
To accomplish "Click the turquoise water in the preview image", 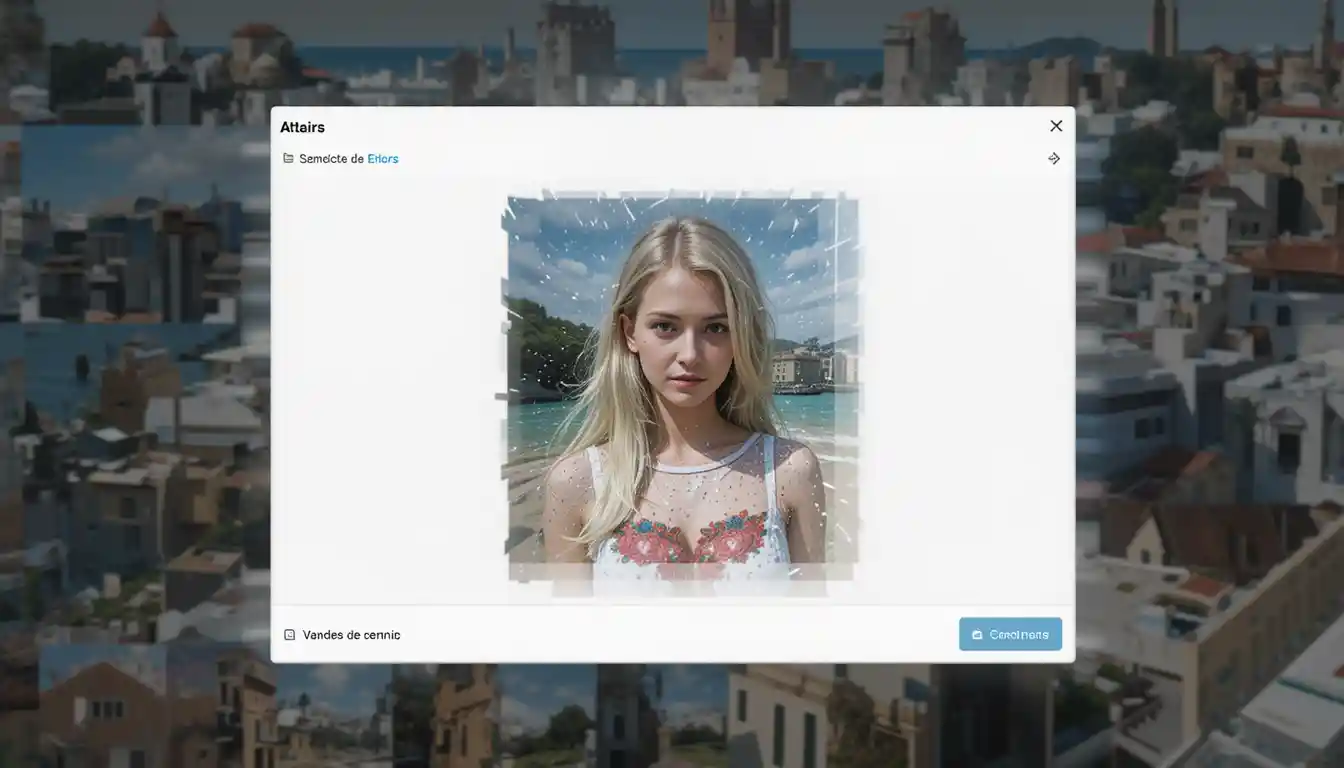I will click(540, 422).
